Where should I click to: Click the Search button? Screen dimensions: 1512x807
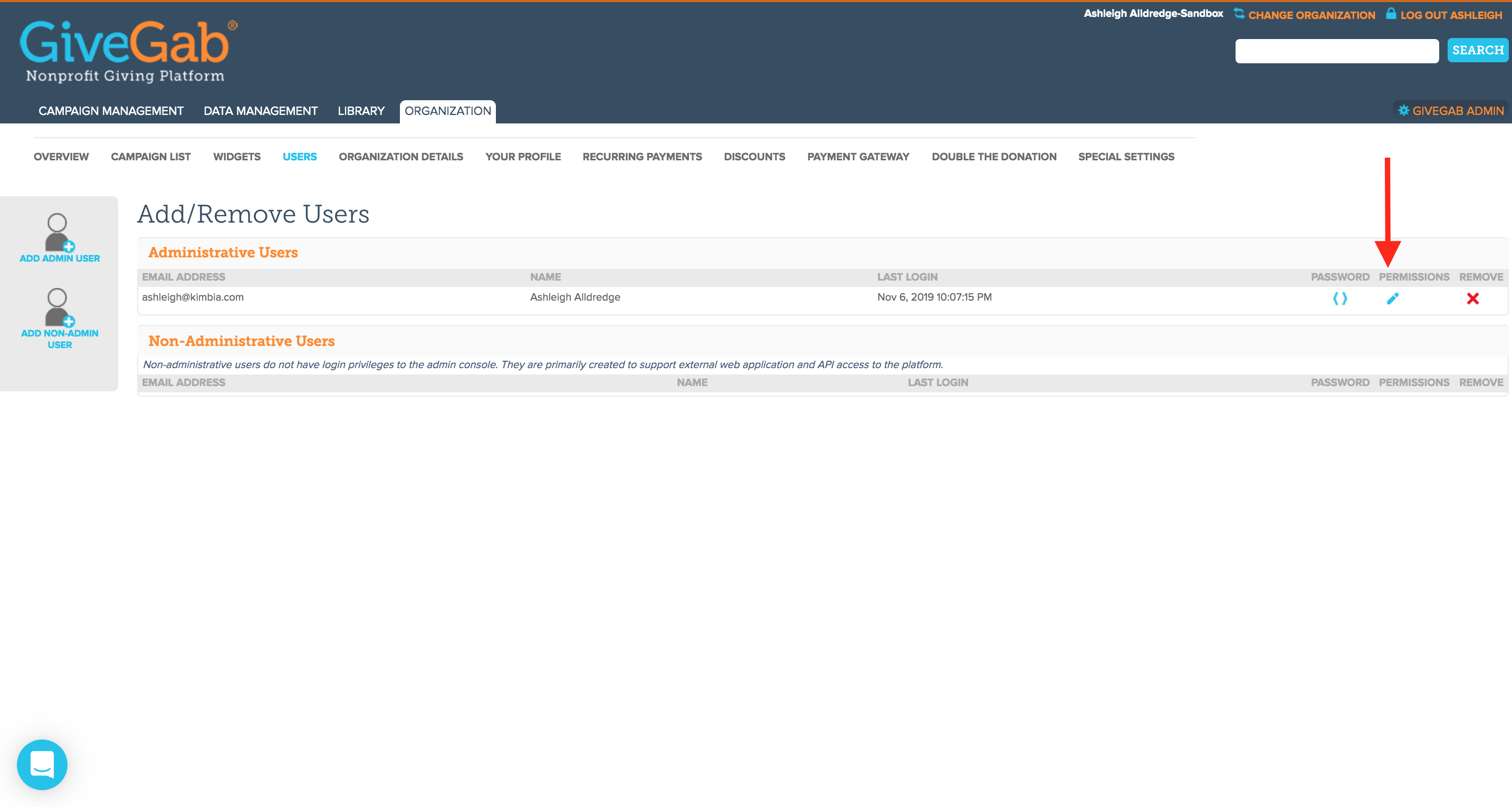1478,51
